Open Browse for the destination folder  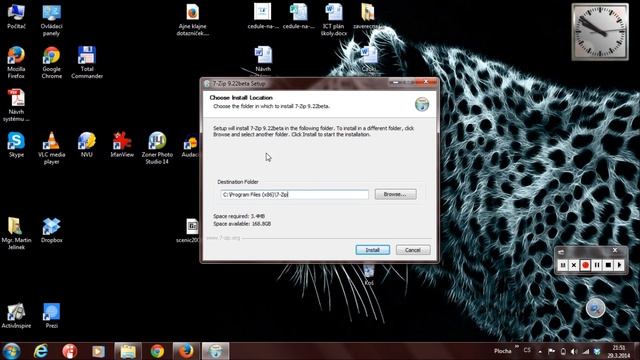coord(395,194)
